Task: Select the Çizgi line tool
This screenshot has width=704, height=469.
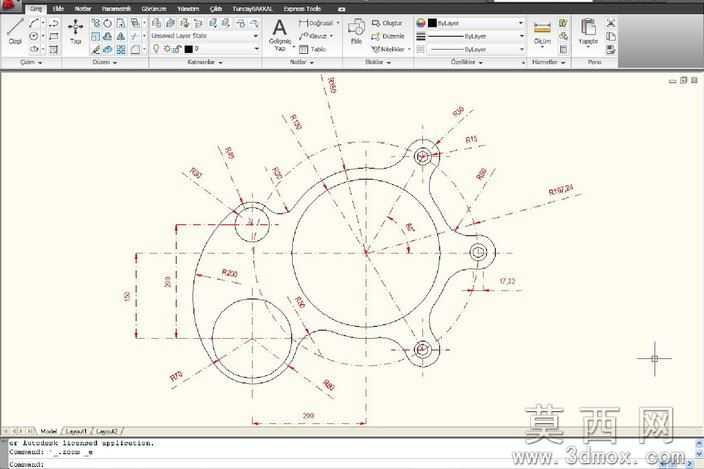Action: tap(15, 31)
